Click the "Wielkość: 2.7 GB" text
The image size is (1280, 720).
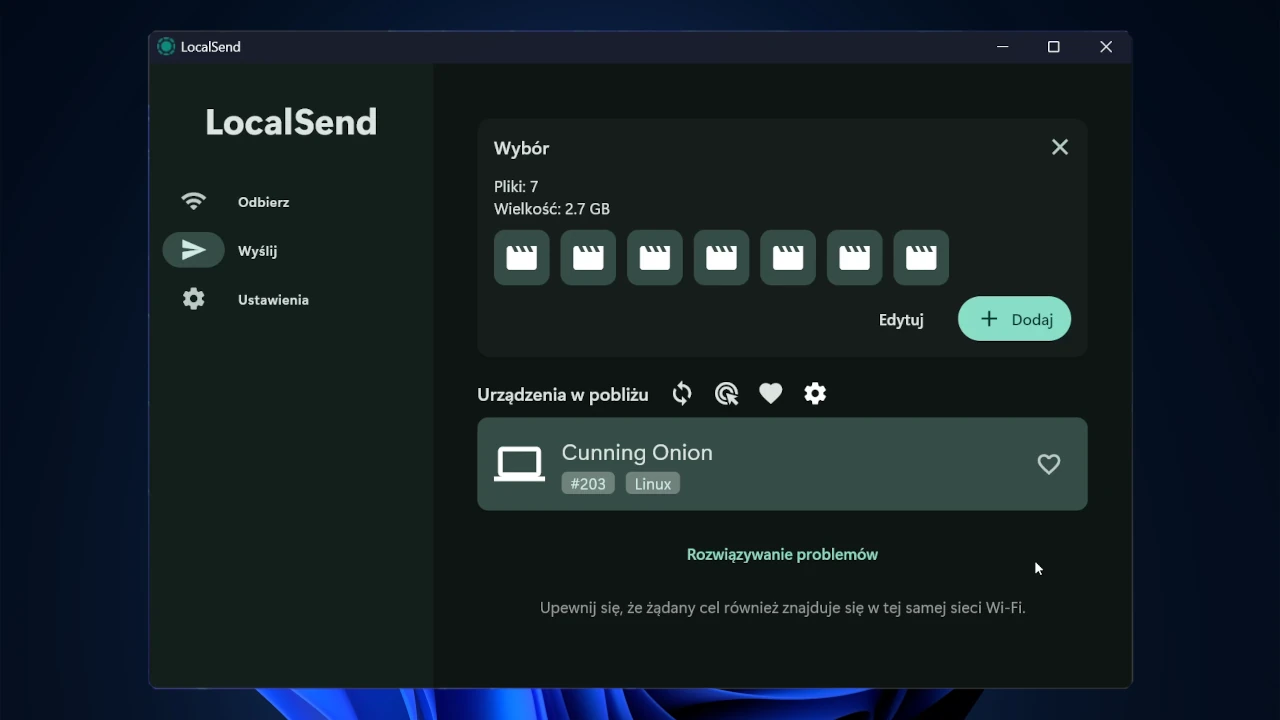552,209
